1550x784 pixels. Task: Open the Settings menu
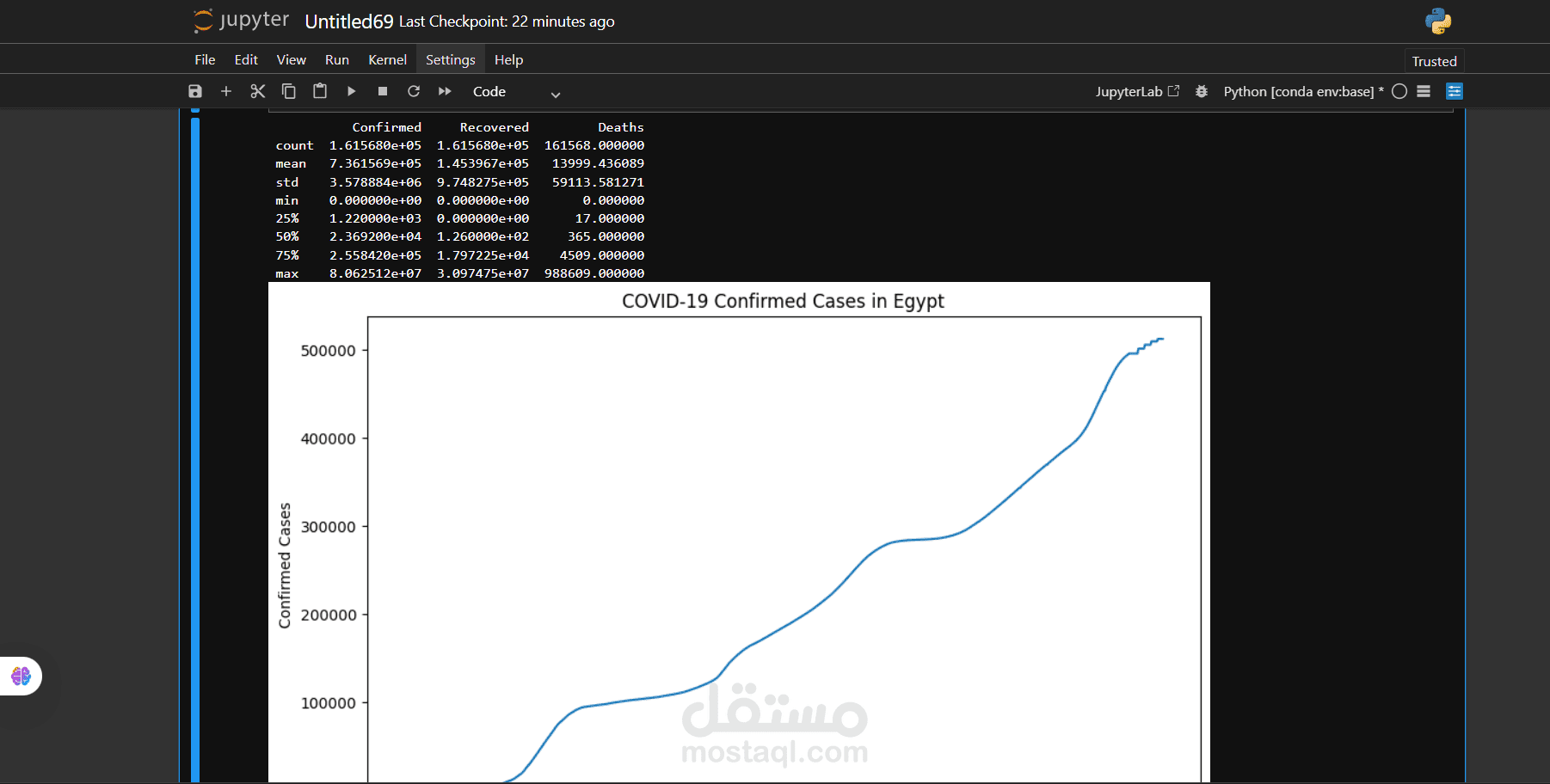tap(450, 59)
